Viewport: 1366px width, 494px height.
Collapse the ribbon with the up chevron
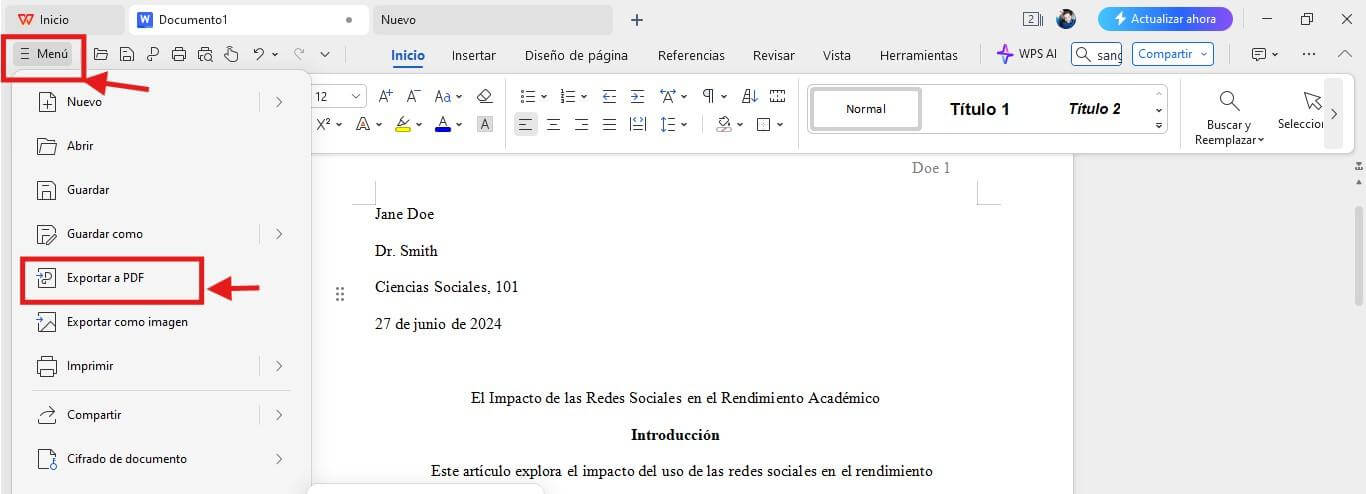click(1343, 54)
